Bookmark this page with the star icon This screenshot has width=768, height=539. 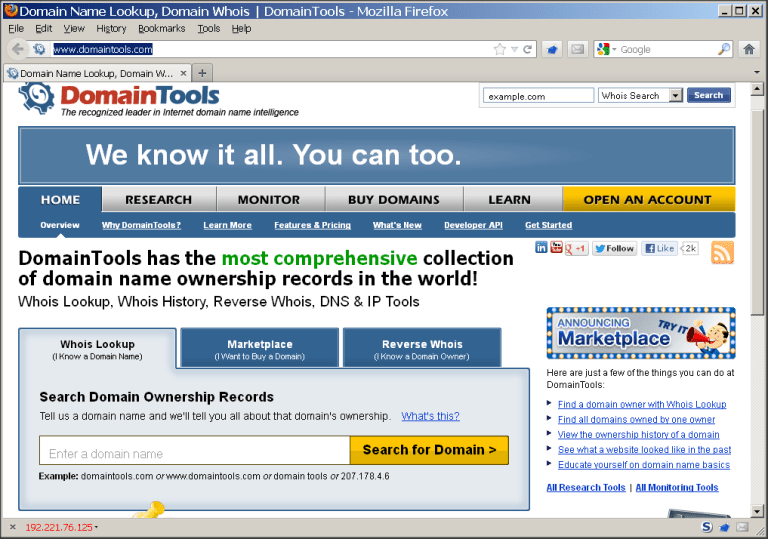[x=499, y=49]
